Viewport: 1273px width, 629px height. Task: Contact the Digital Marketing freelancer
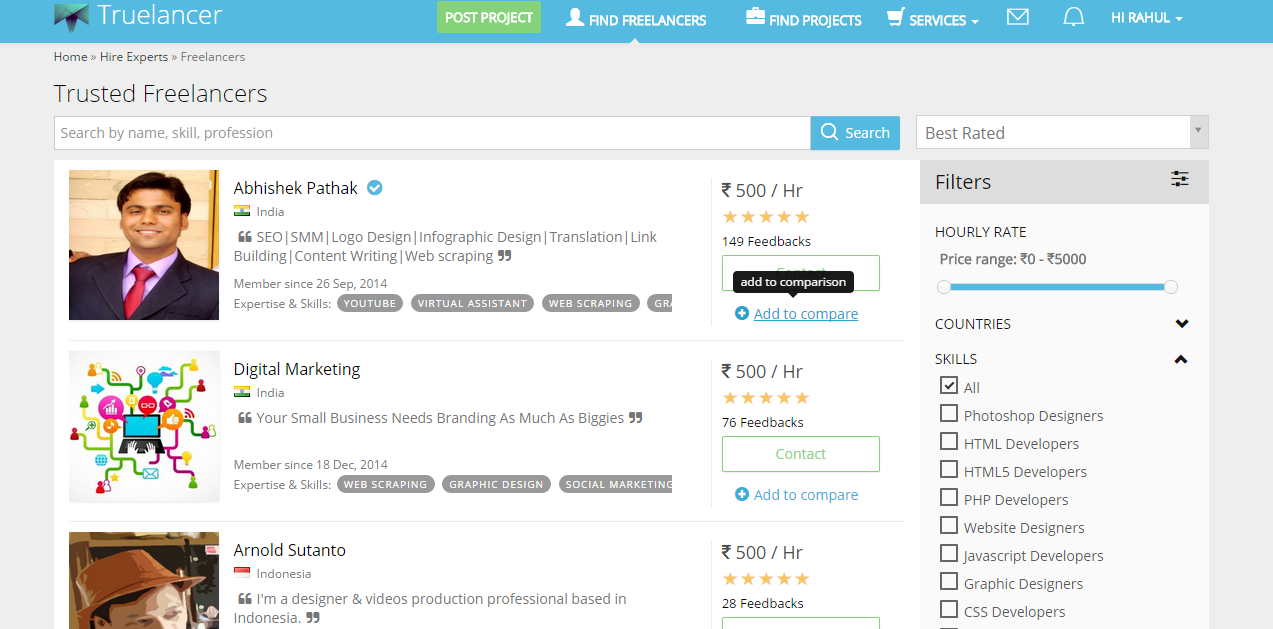point(800,454)
